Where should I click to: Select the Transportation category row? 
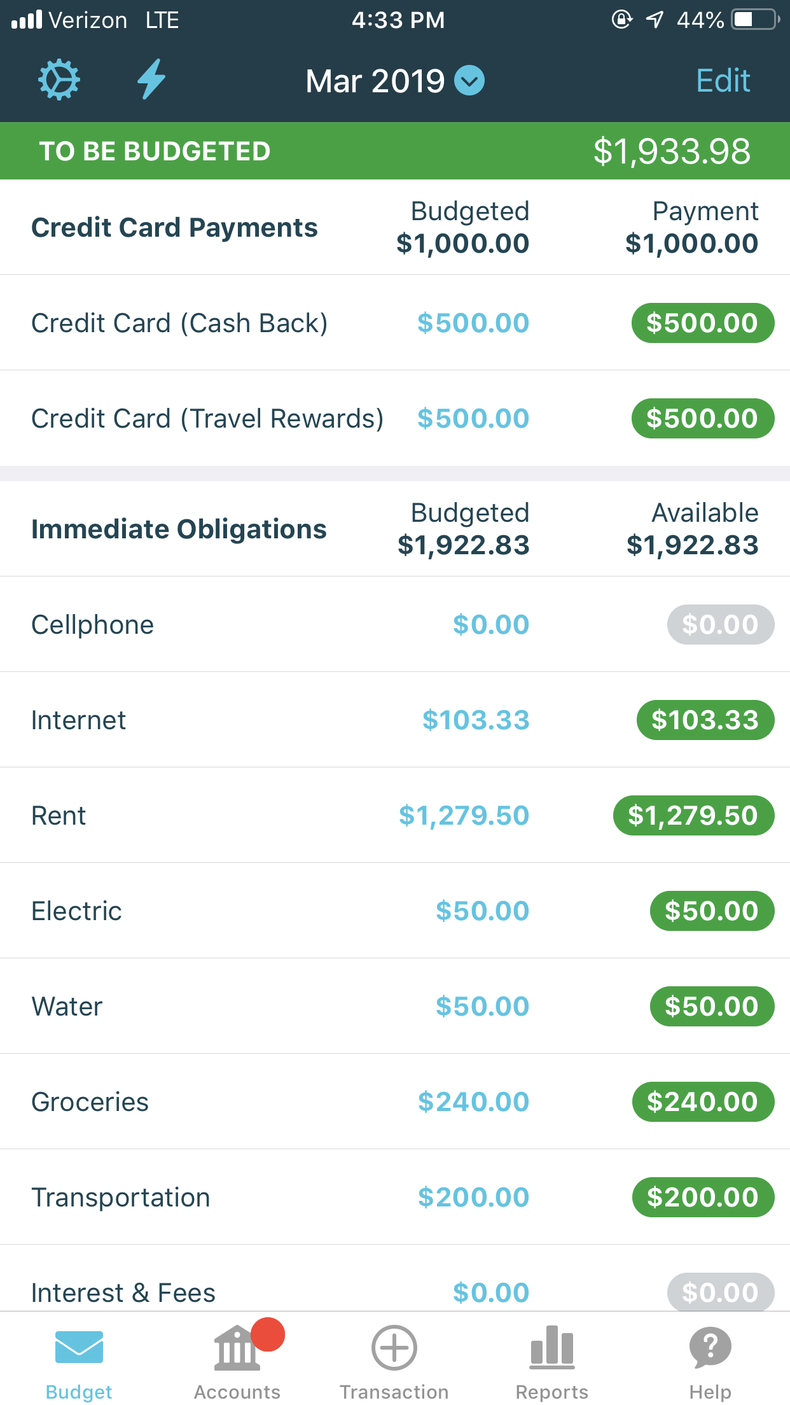click(x=121, y=1197)
